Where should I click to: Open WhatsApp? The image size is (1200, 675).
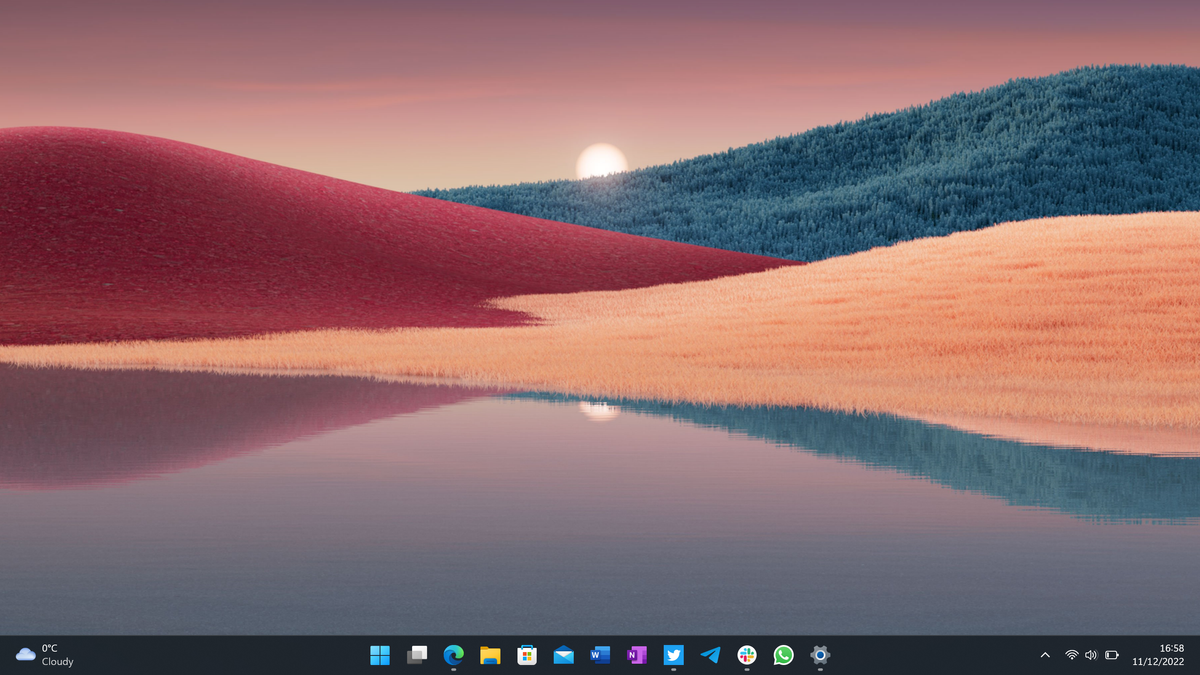(x=784, y=656)
